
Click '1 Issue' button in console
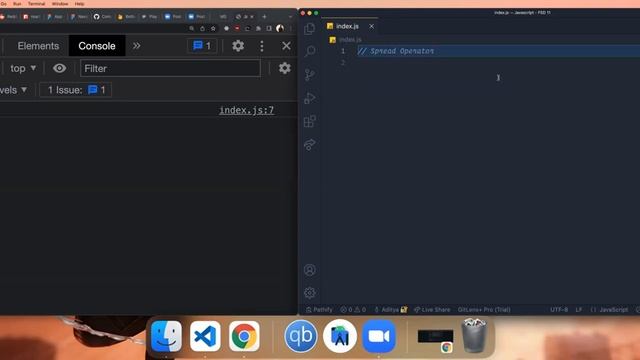pos(76,90)
